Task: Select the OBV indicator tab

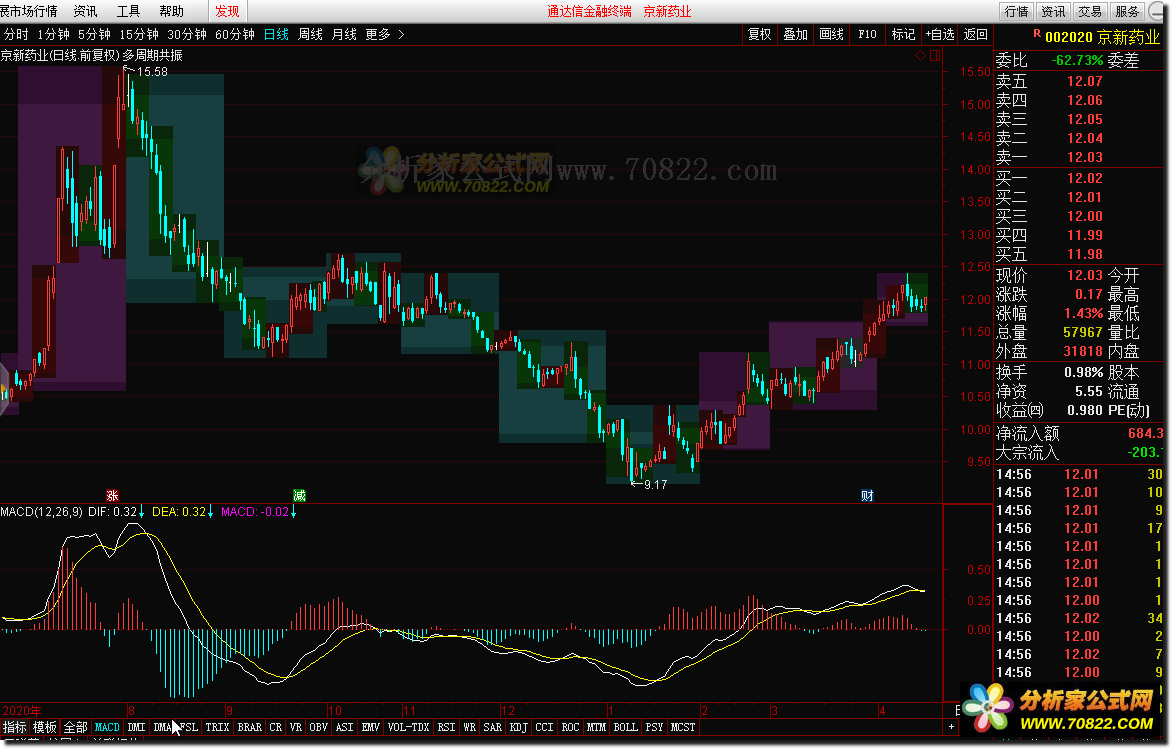Action: pyautogui.click(x=319, y=727)
